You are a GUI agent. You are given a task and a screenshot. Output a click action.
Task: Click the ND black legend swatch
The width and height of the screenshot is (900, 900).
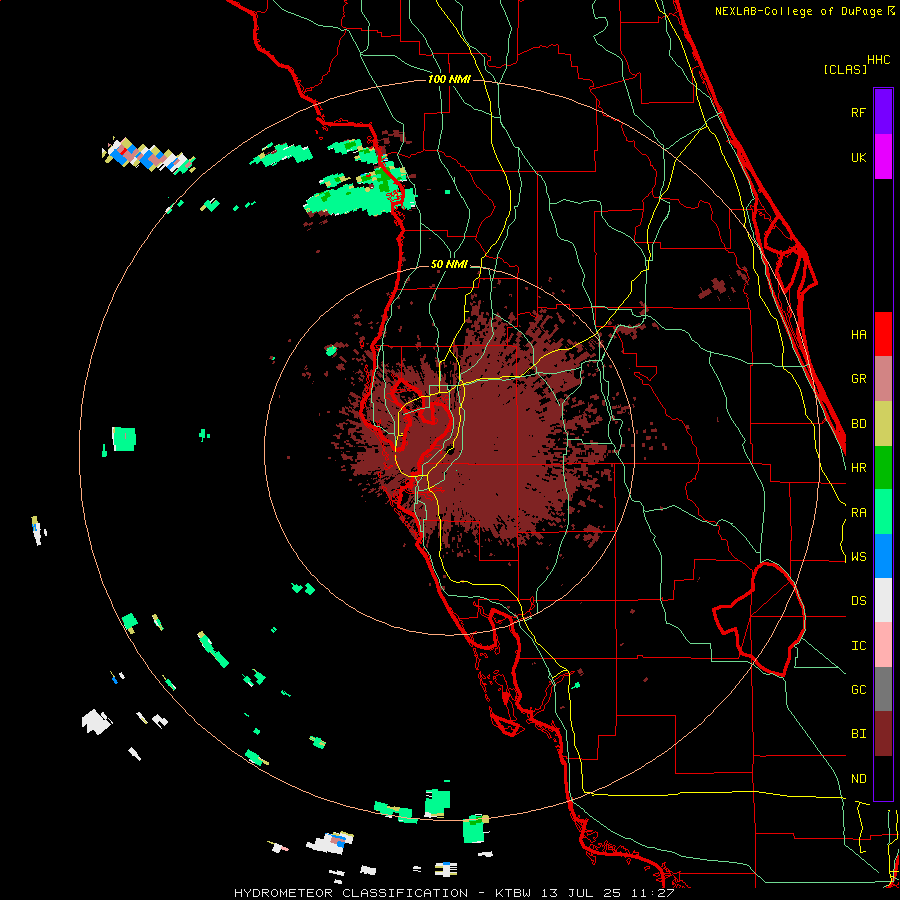(x=883, y=778)
